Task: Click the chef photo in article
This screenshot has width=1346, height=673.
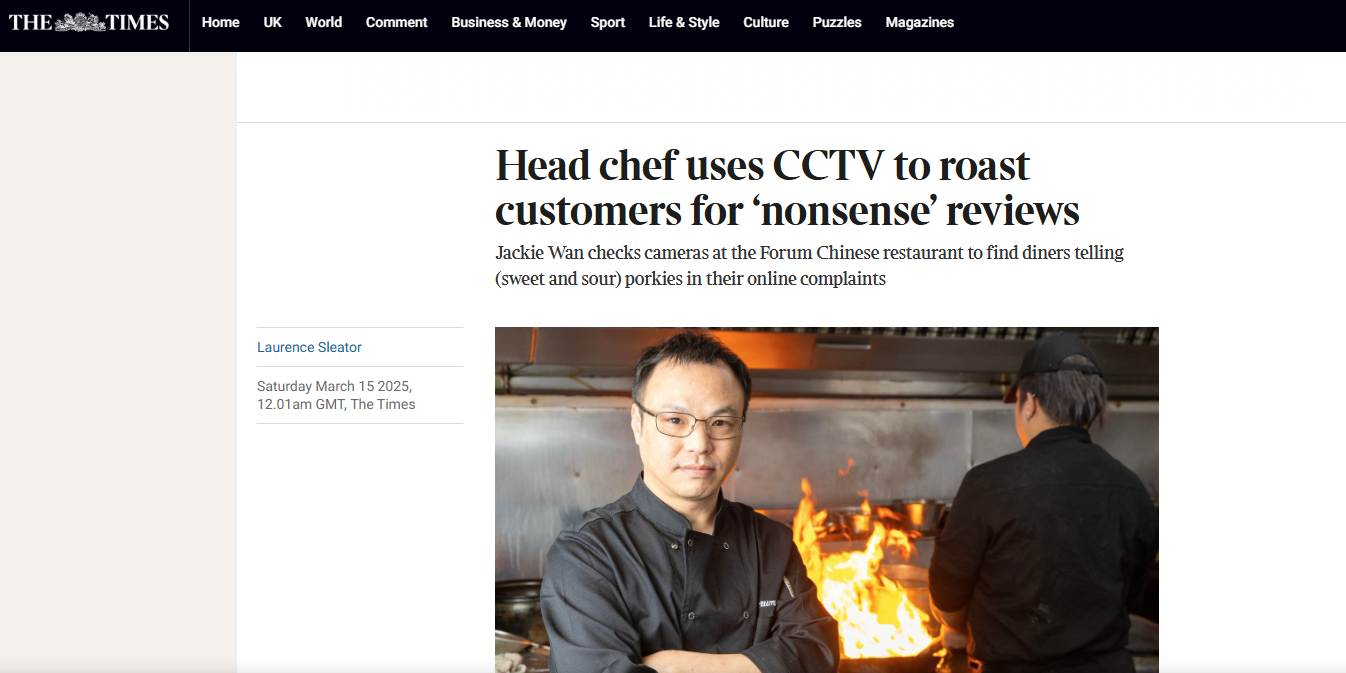Action: [x=827, y=500]
